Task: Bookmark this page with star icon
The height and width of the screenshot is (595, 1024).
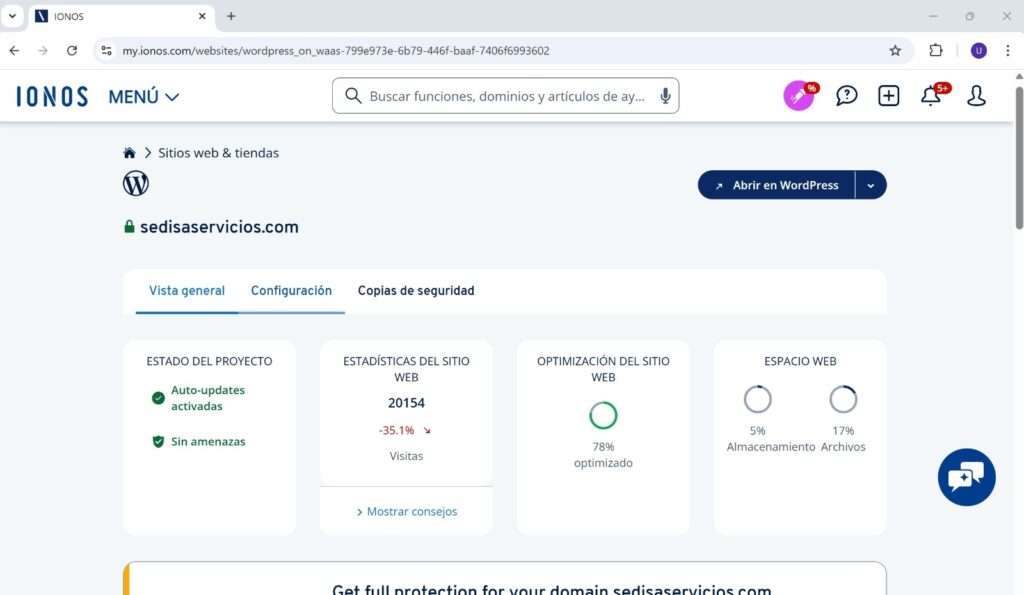Action: pos(895,50)
